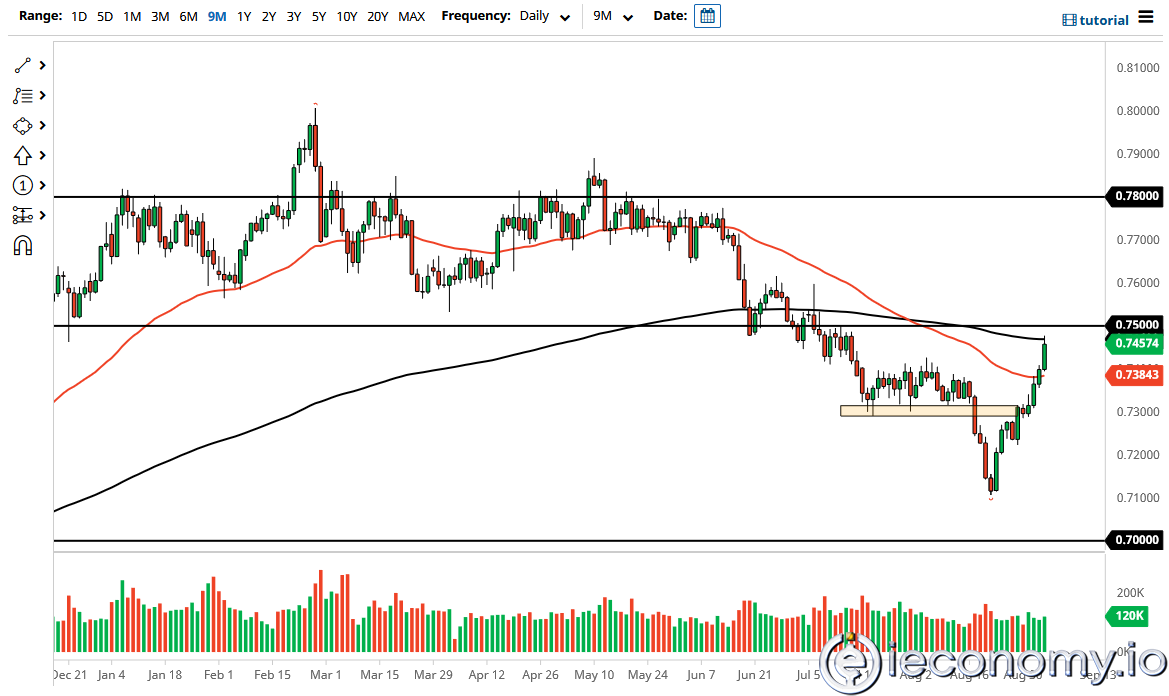Open the drawing tools list icon
This screenshot has height=696, width=1169.
[x=22, y=95]
